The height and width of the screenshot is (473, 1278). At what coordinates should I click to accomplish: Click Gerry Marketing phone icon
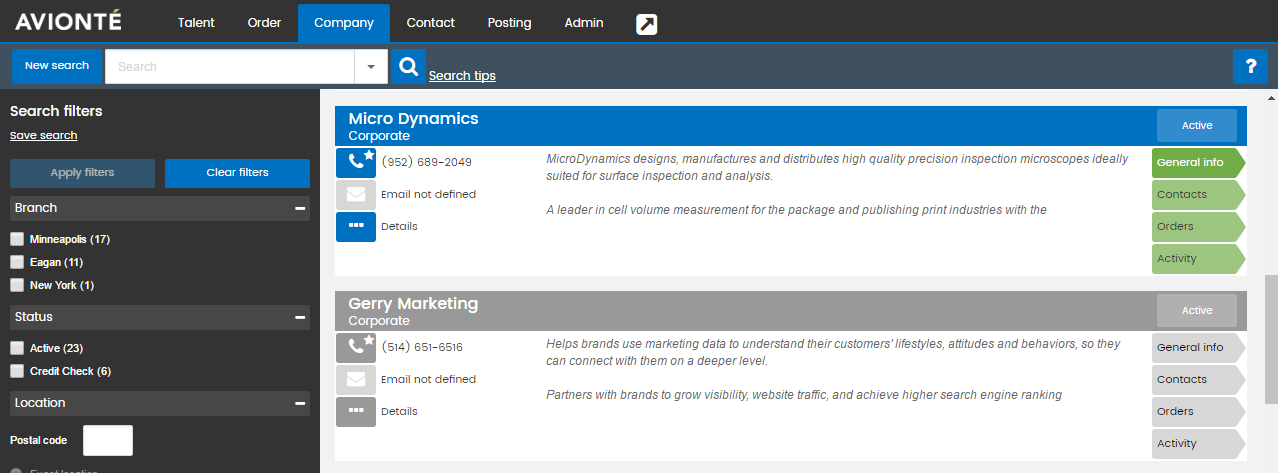[x=356, y=347]
